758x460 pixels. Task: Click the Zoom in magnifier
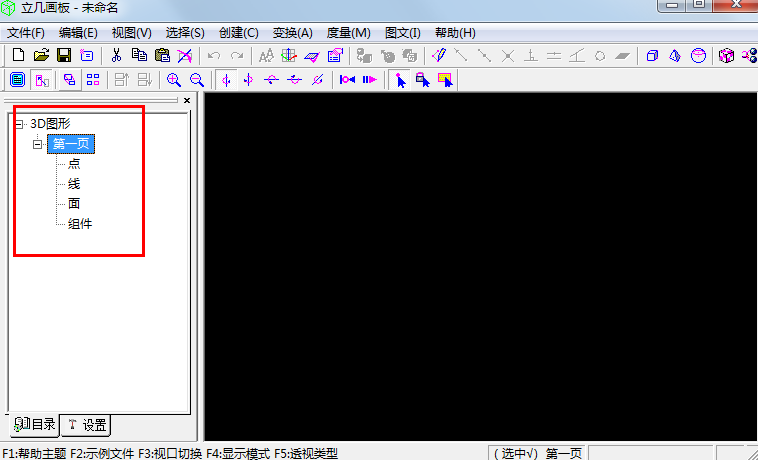(x=174, y=80)
